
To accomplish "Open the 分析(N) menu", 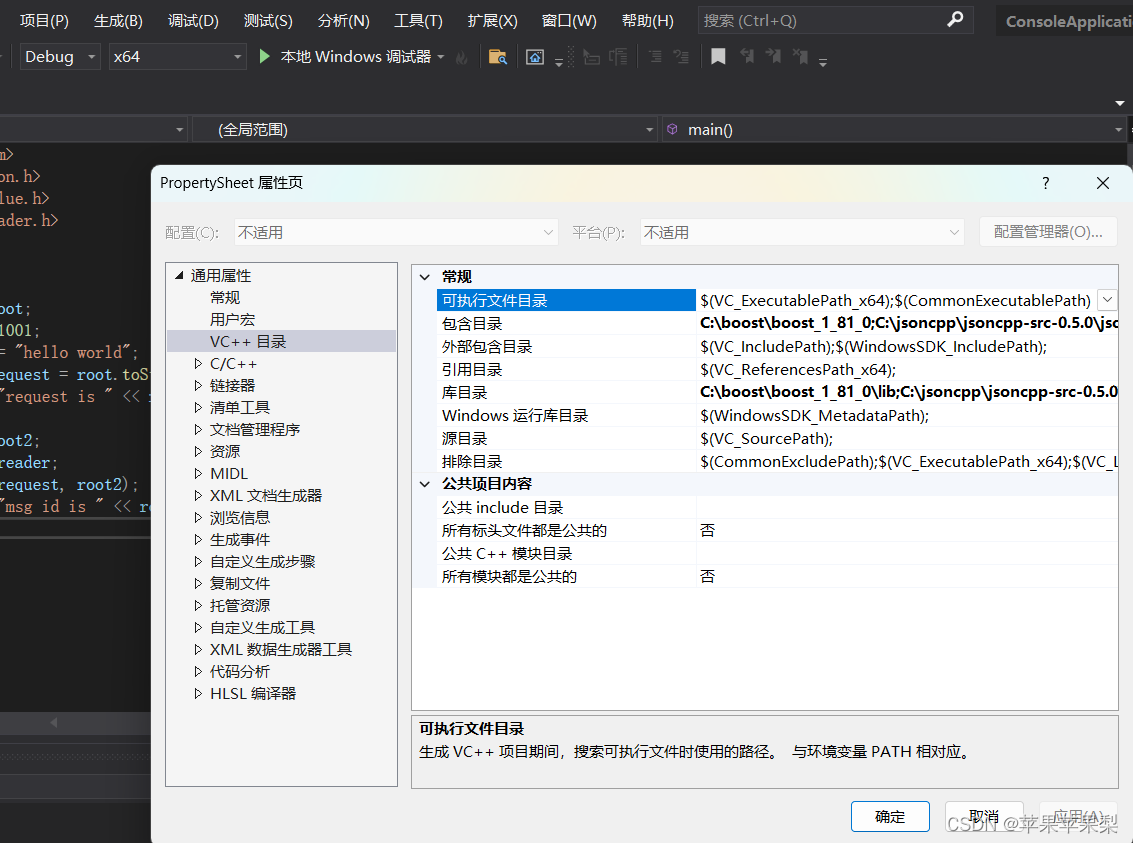I will point(344,20).
